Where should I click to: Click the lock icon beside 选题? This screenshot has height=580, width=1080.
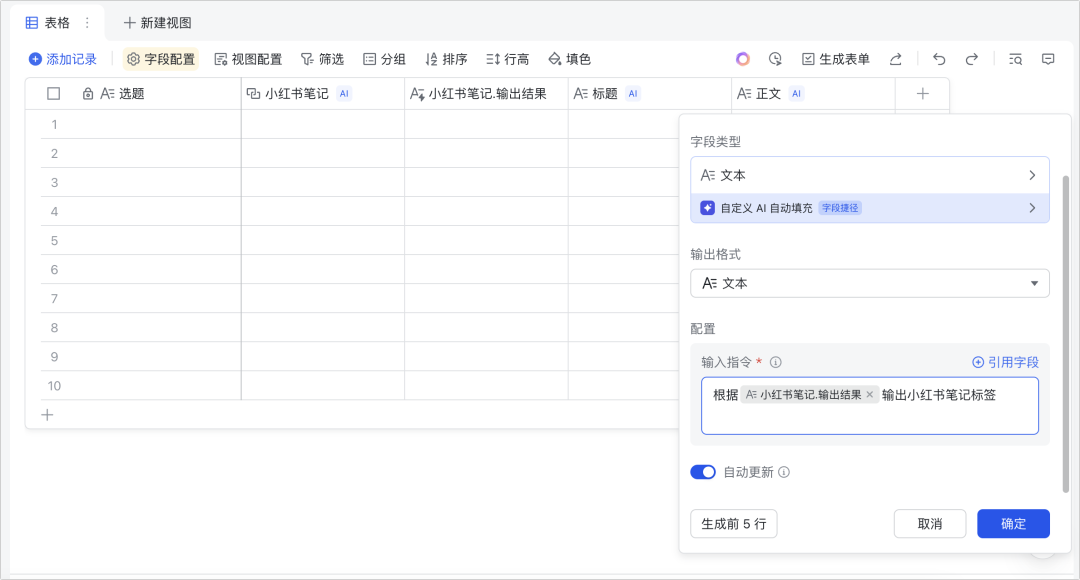pyautogui.click(x=88, y=94)
